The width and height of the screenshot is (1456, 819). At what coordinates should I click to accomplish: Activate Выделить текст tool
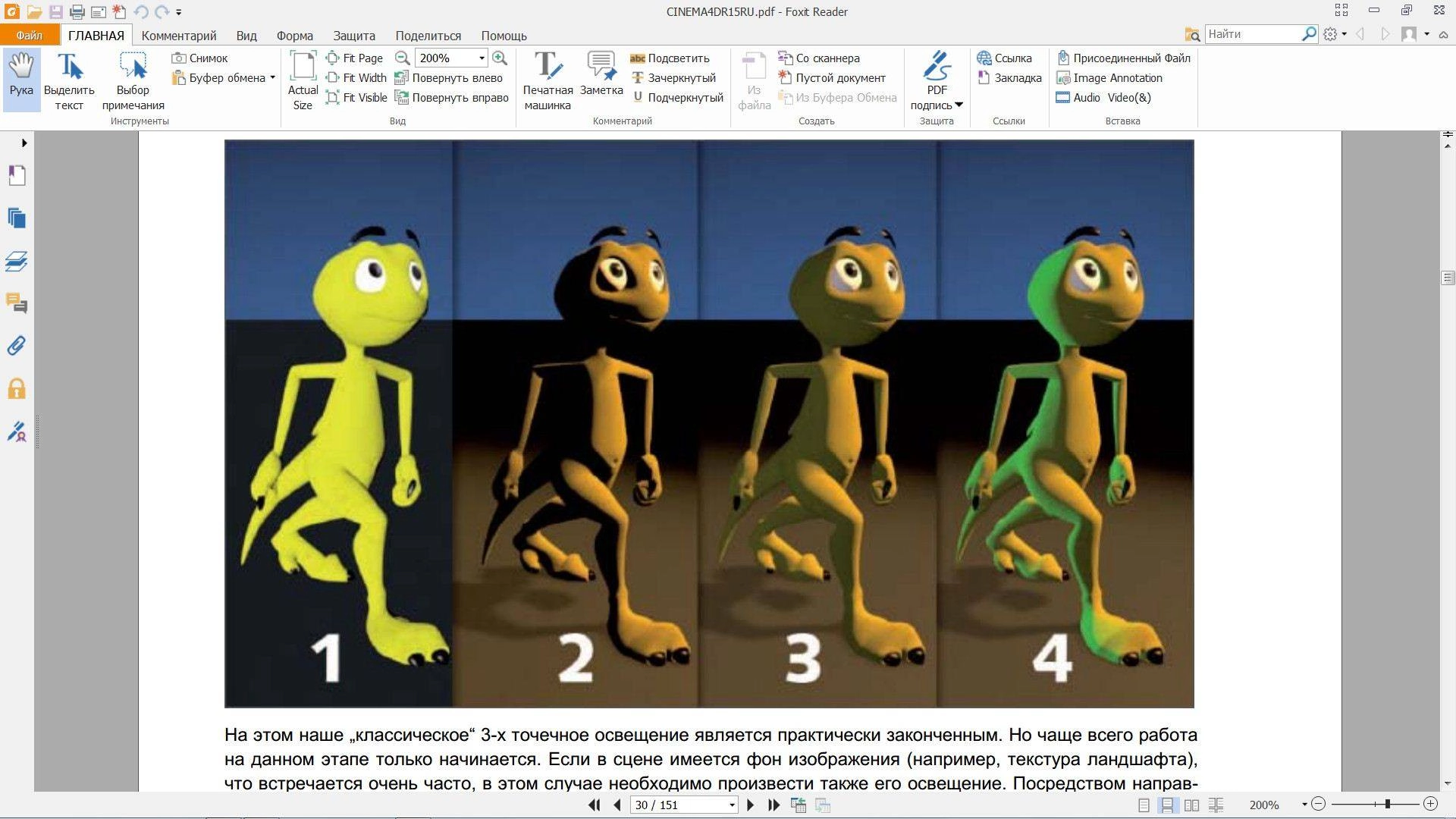(x=69, y=82)
